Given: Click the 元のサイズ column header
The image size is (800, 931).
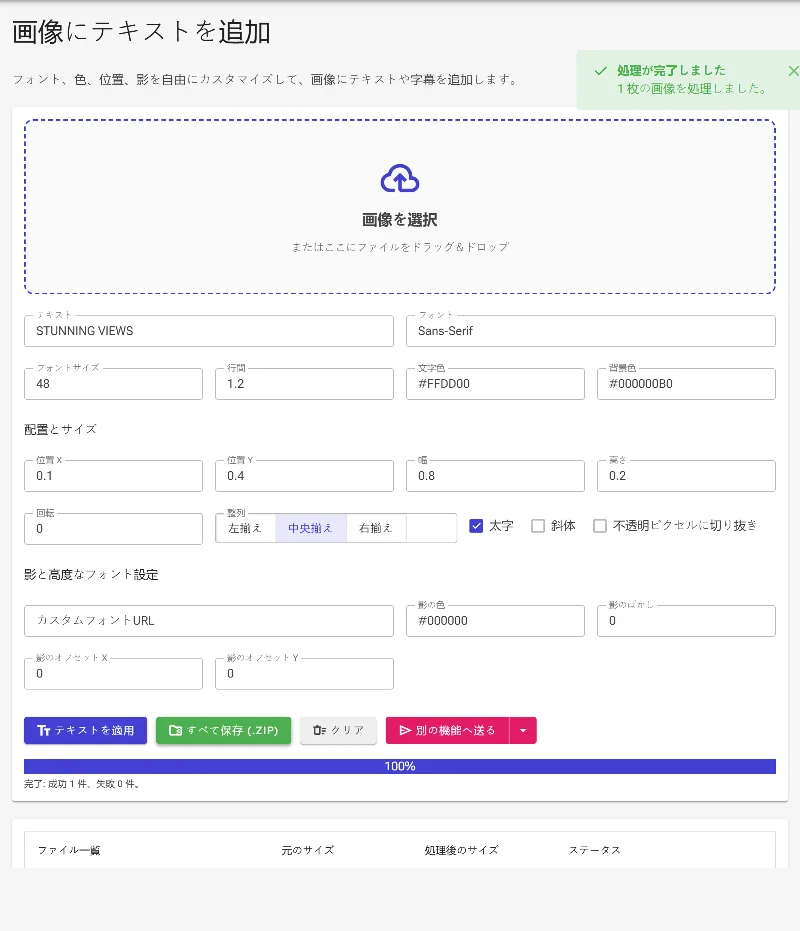Looking at the screenshot, I should click(x=308, y=850).
